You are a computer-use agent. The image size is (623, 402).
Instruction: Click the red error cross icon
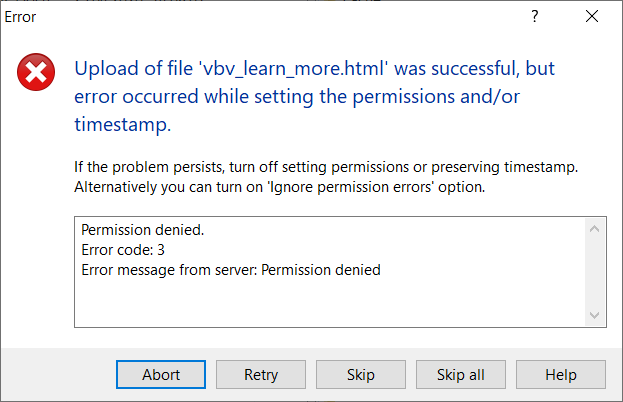point(36,72)
